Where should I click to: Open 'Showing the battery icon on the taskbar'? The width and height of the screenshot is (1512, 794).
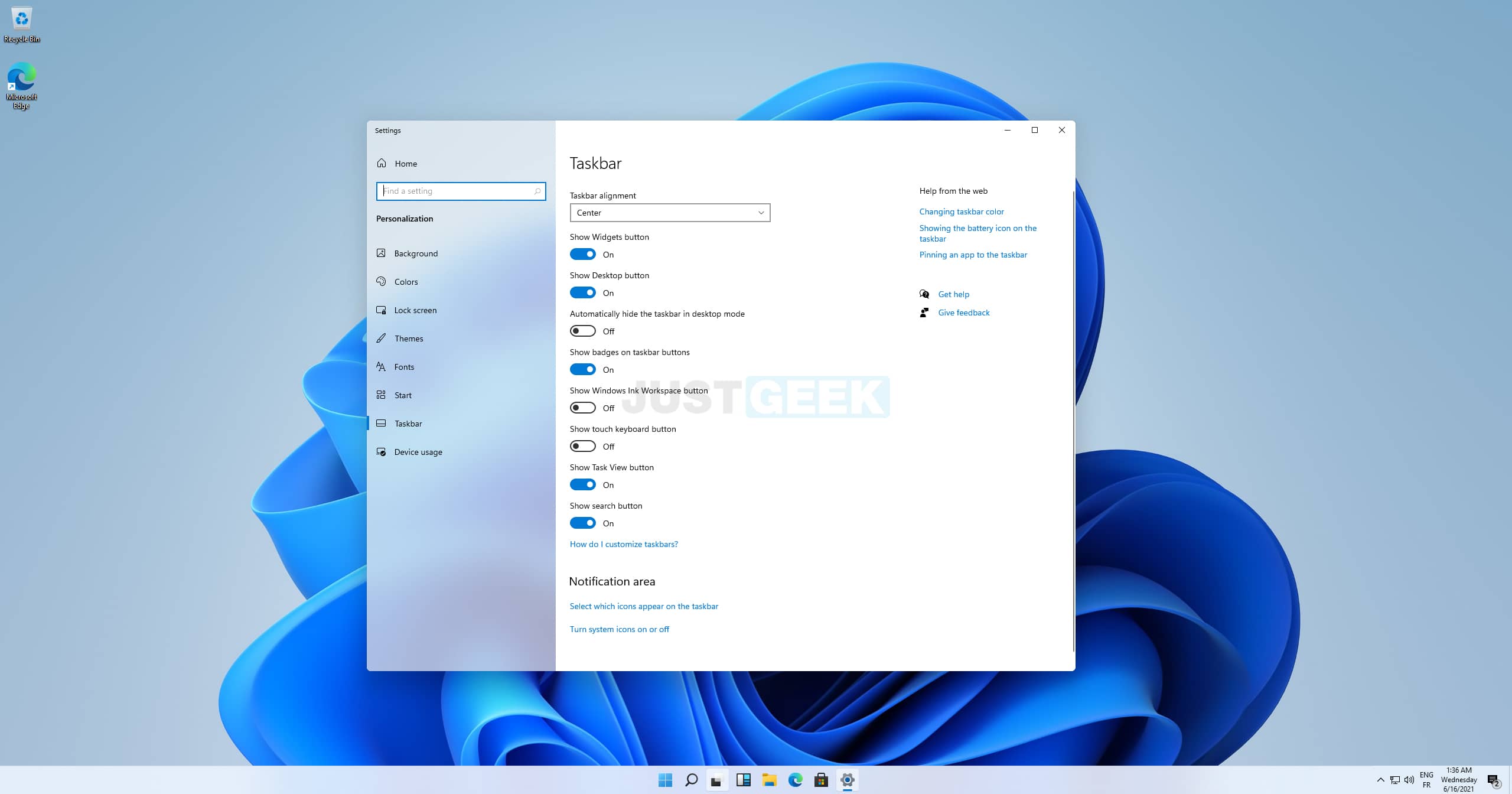[978, 233]
